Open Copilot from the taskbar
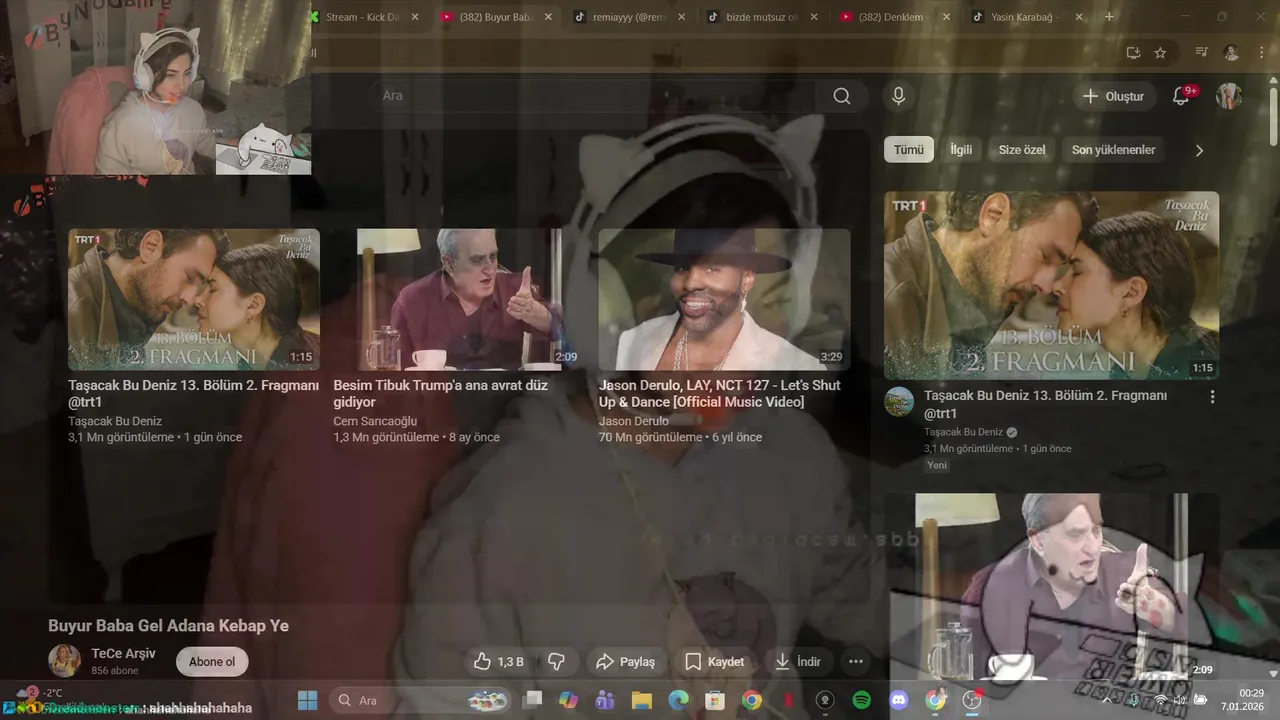This screenshot has width=1280, height=720. click(568, 700)
